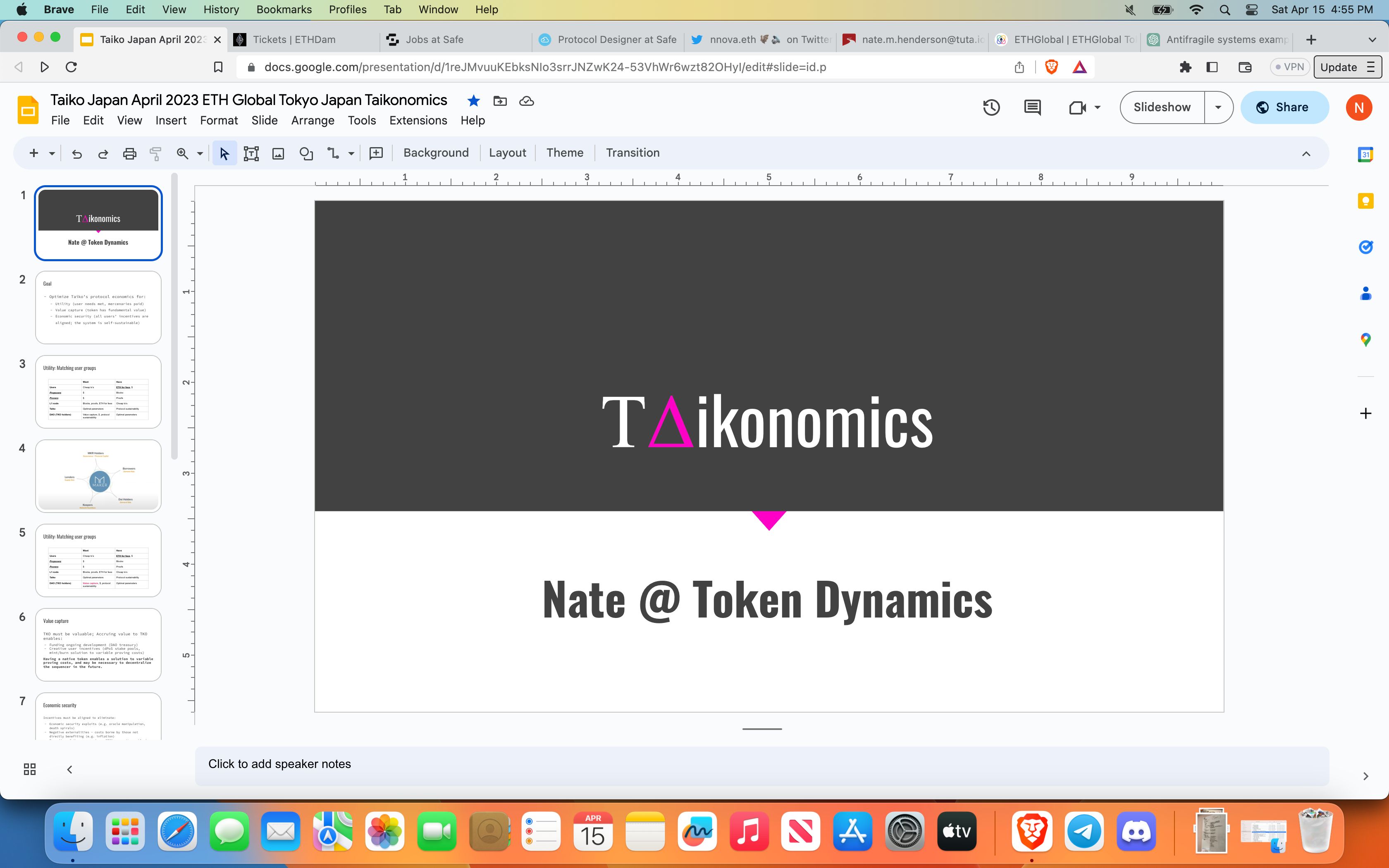Screen dimensions: 1389x868
Task: Expand the side panel arrow at bottom right
Action: tap(1365, 776)
